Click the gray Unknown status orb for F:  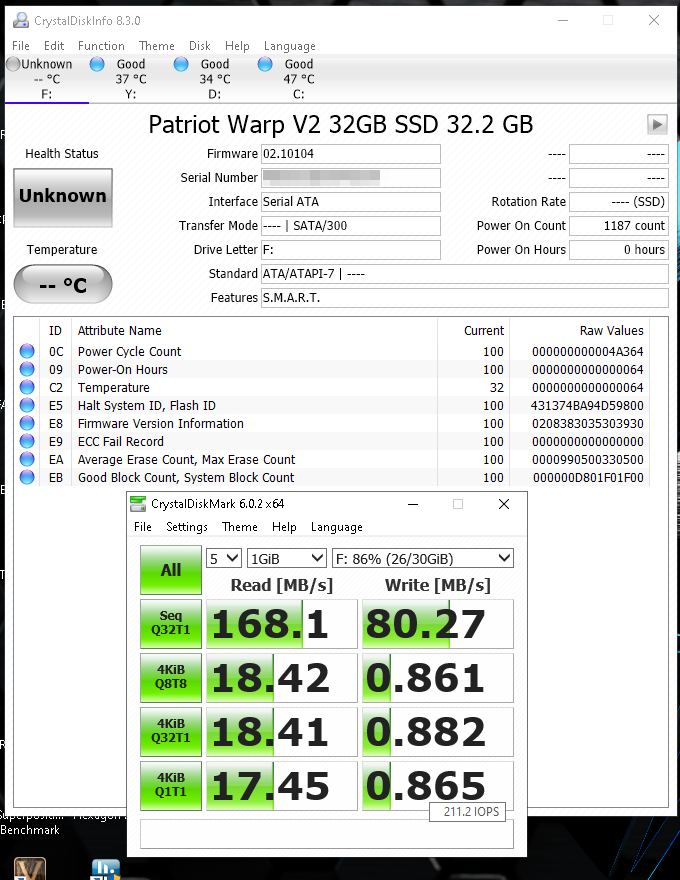(13, 64)
